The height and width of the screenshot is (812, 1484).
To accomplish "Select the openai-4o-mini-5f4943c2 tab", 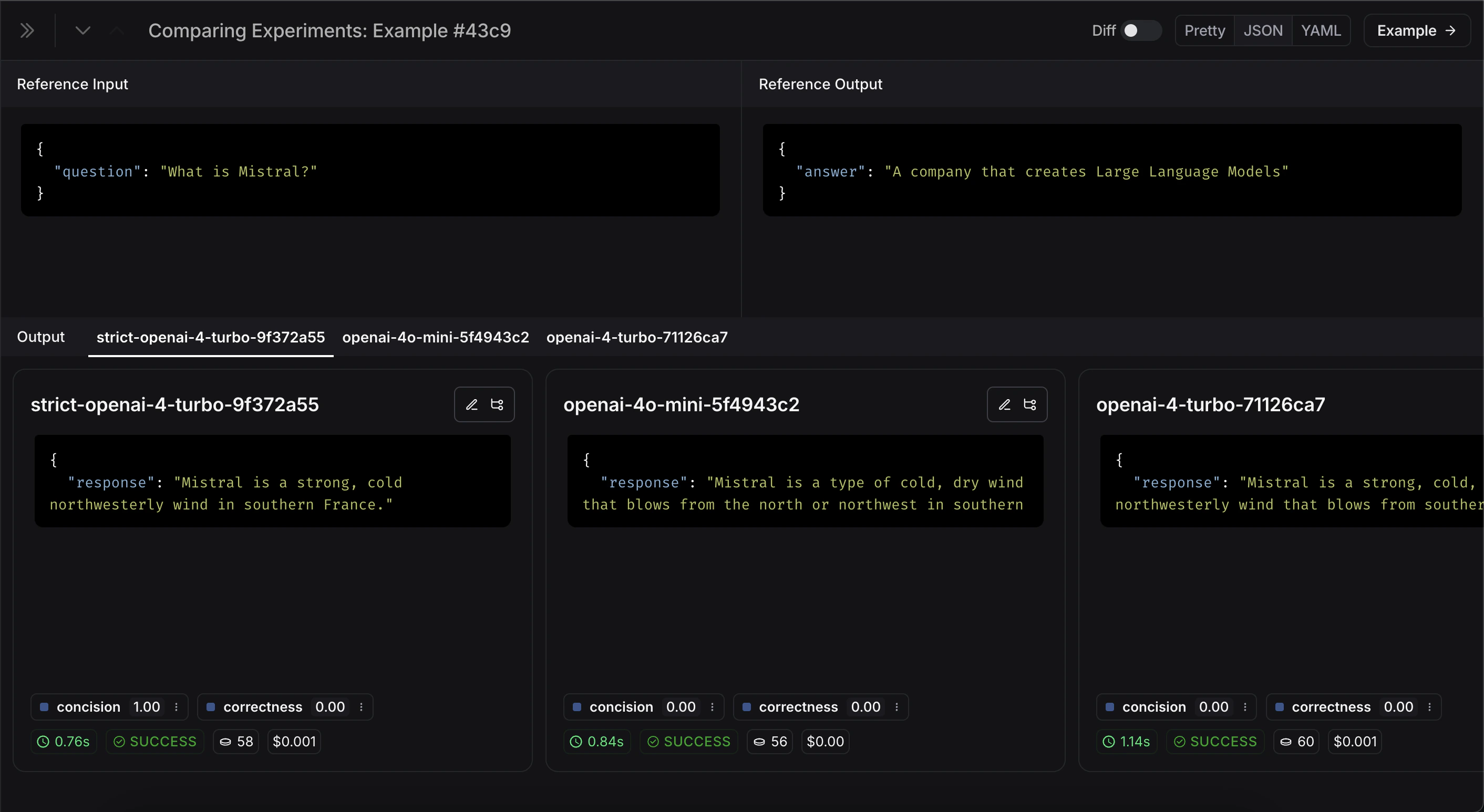I will pyautogui.click(x=436, y=338).
